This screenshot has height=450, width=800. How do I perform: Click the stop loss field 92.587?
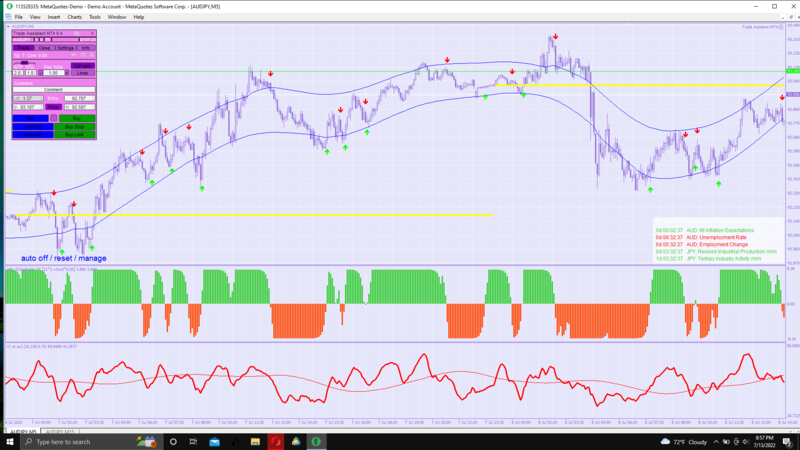point(80,107)
